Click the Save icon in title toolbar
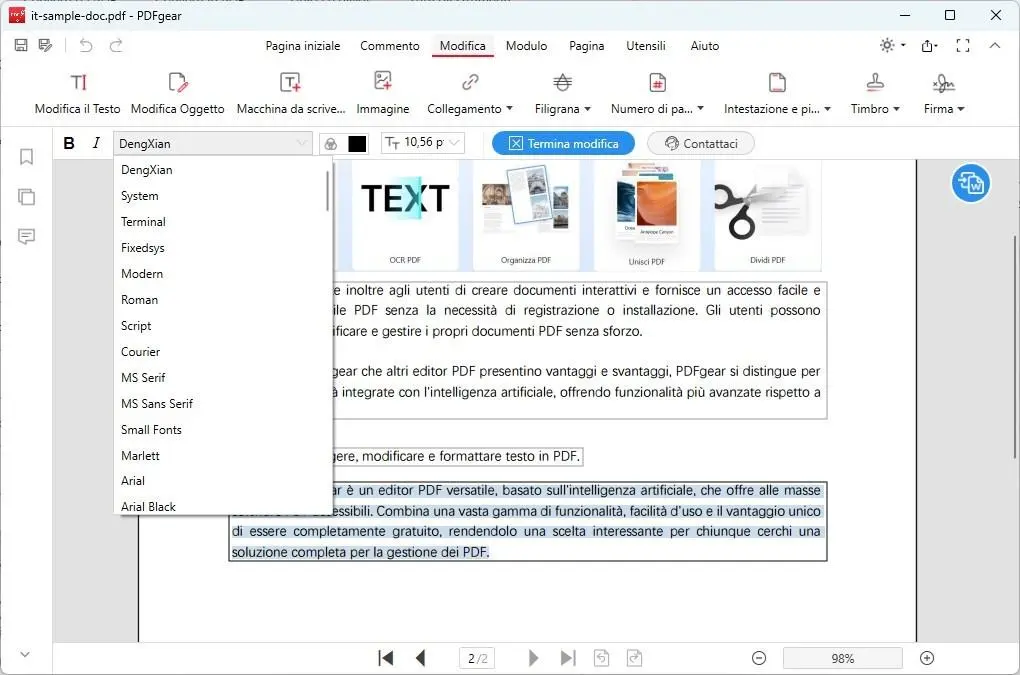Image resolution: width=1020 pixels, height=675 pixels. tap(21, 46)
